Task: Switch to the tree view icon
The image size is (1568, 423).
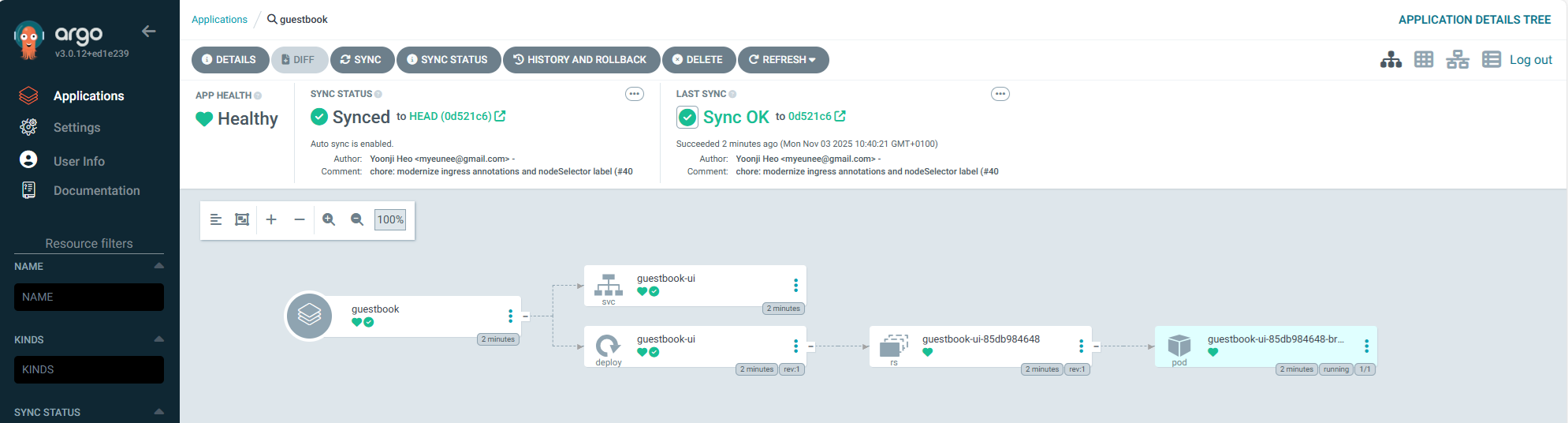Action: [1391, 60]
